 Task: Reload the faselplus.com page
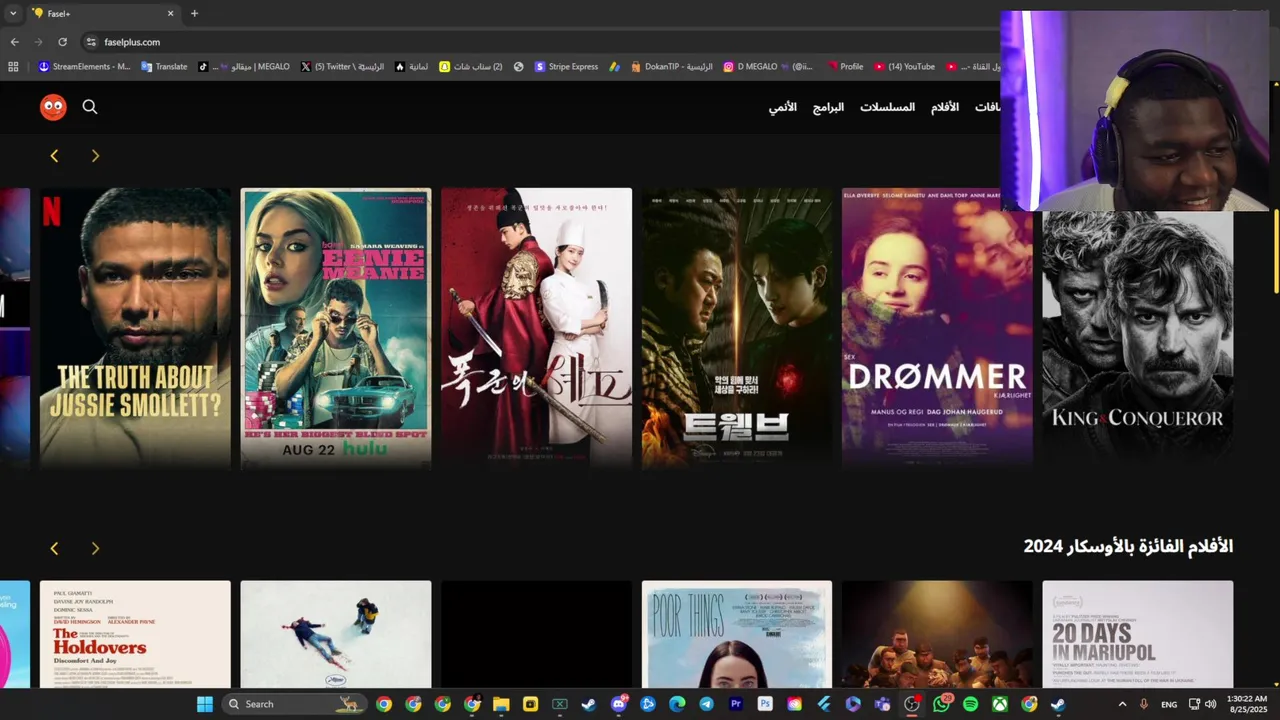(62, 42)
